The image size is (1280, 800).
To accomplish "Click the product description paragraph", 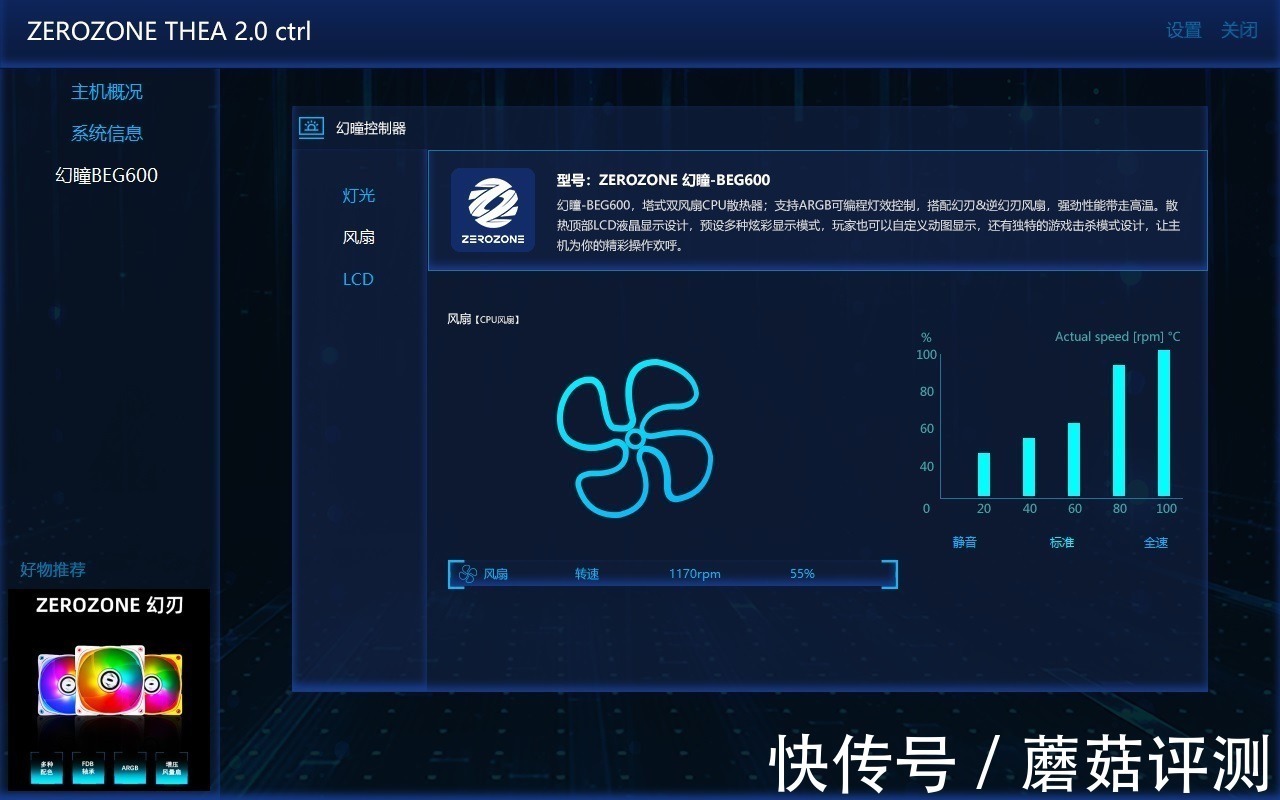I will point(868,225).
